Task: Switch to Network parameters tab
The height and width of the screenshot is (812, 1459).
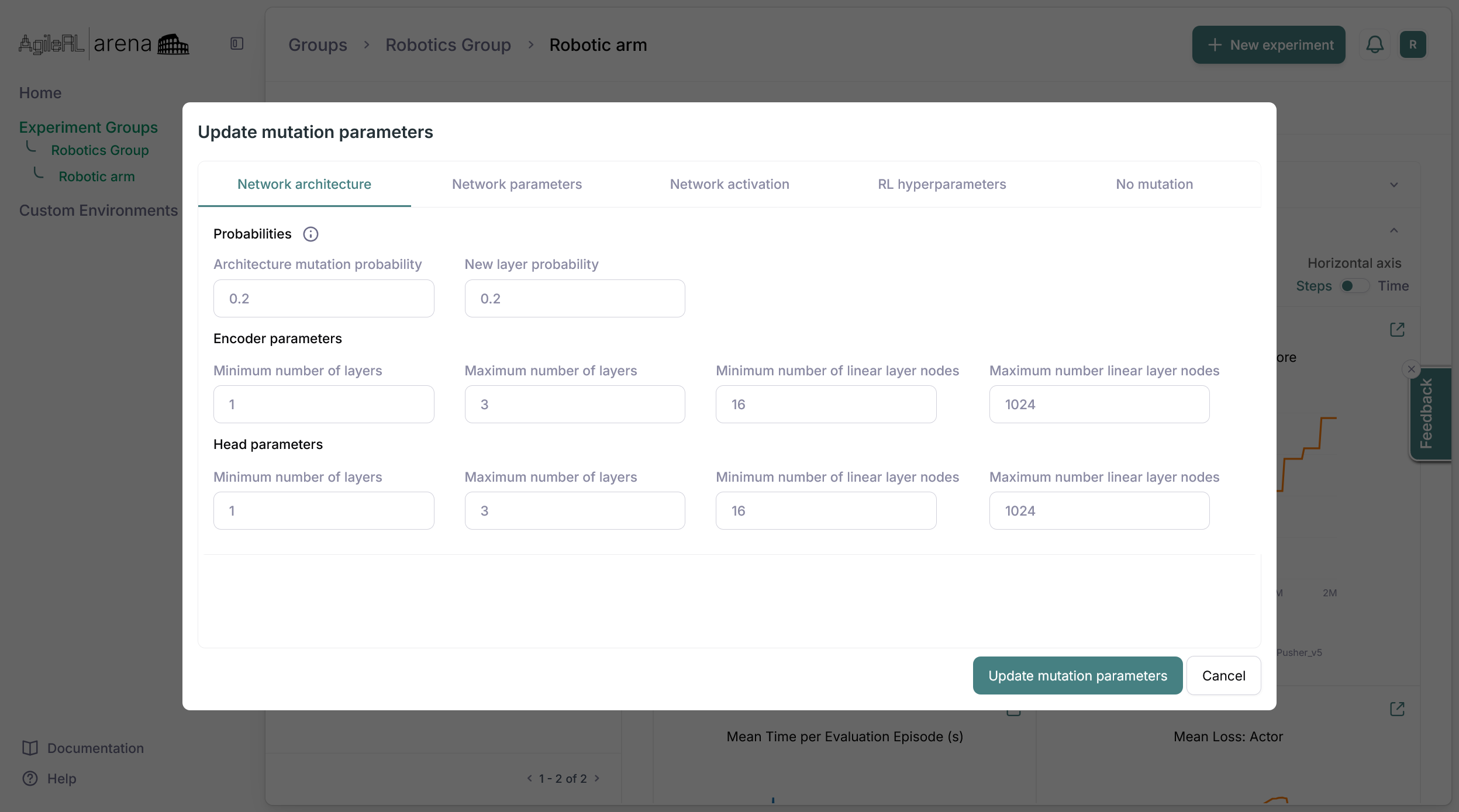Action: (x=517, y=184)
